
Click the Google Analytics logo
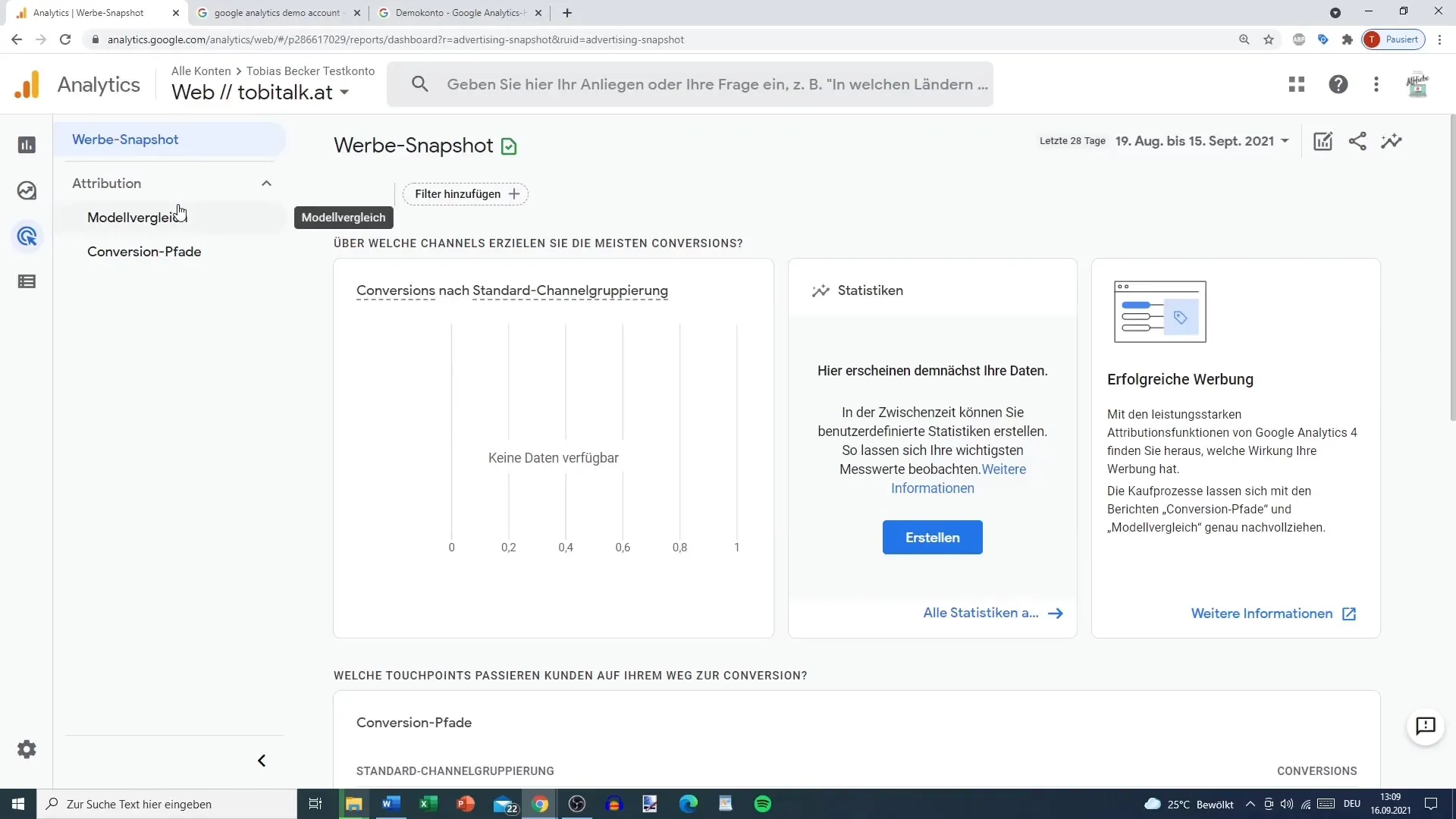[27, 84]
